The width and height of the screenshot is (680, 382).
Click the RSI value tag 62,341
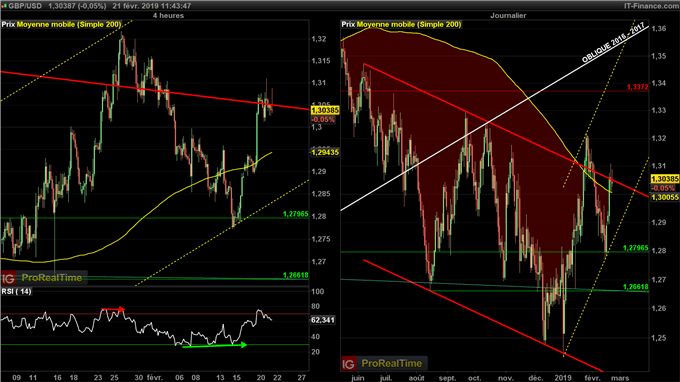323,320
